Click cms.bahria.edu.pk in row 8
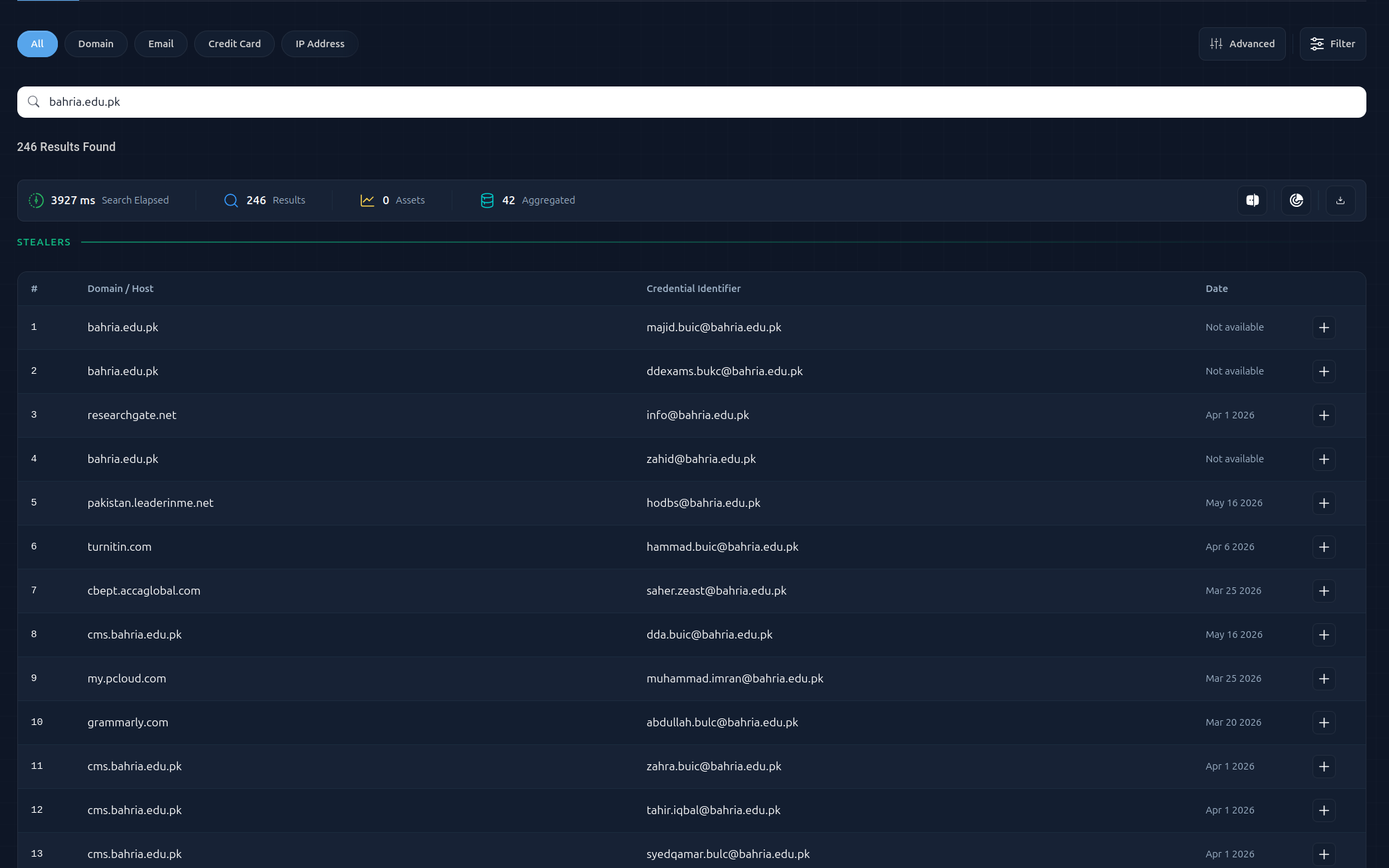 coord(134,635)
